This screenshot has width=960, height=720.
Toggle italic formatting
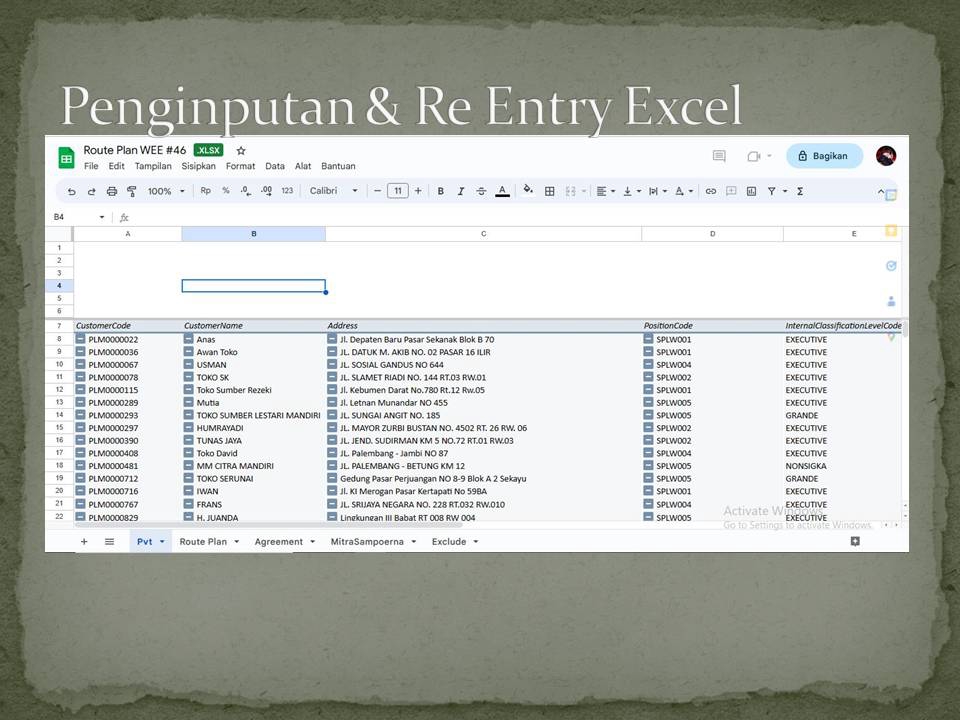tap(460, 191)
